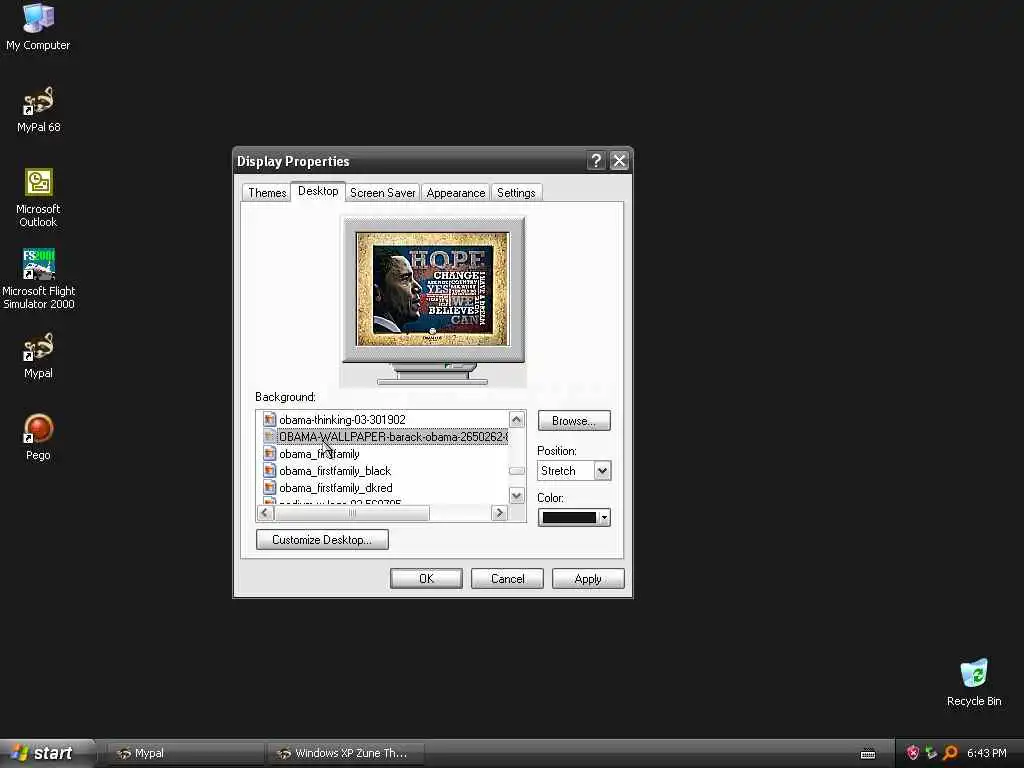1024x768 pixels.
Task: Select obama-thinking-03-301902 background
Action: [x=342, y=419]
